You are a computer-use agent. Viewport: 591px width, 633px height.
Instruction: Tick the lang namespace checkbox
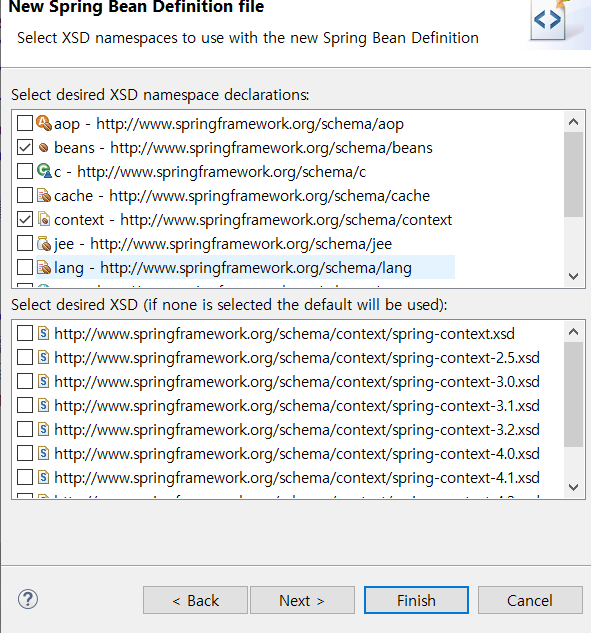point(25,267)
